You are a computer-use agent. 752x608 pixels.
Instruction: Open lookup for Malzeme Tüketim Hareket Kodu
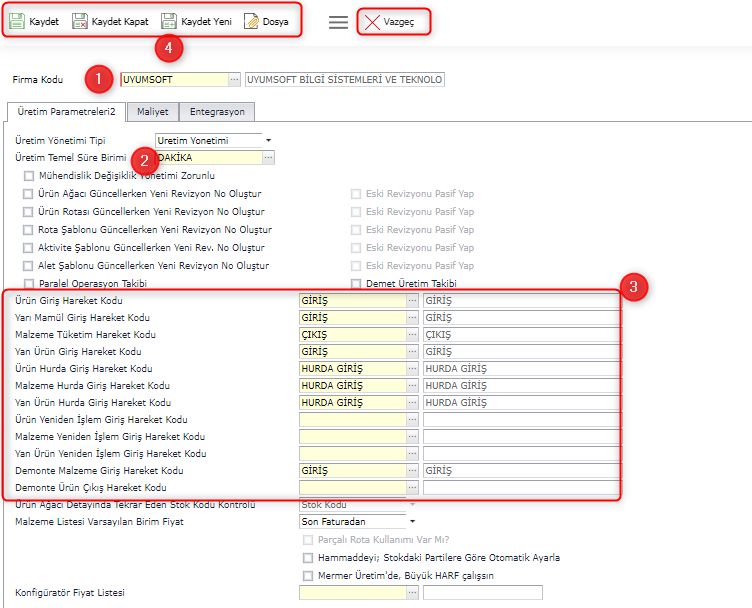click(412, 334)
